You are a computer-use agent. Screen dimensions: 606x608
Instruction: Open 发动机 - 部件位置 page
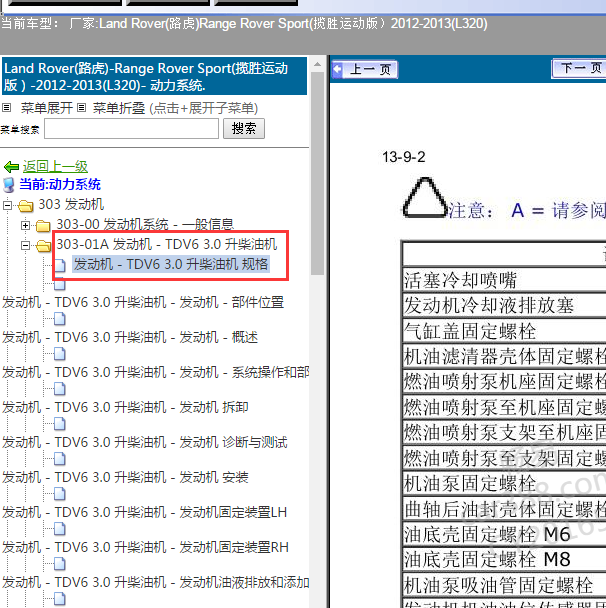[143, 302]
